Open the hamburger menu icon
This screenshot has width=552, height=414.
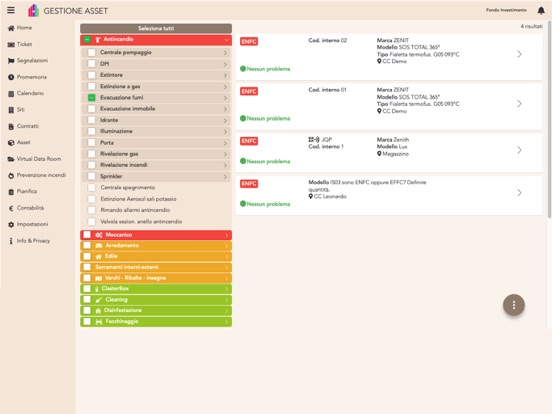[x=11, y=10]
